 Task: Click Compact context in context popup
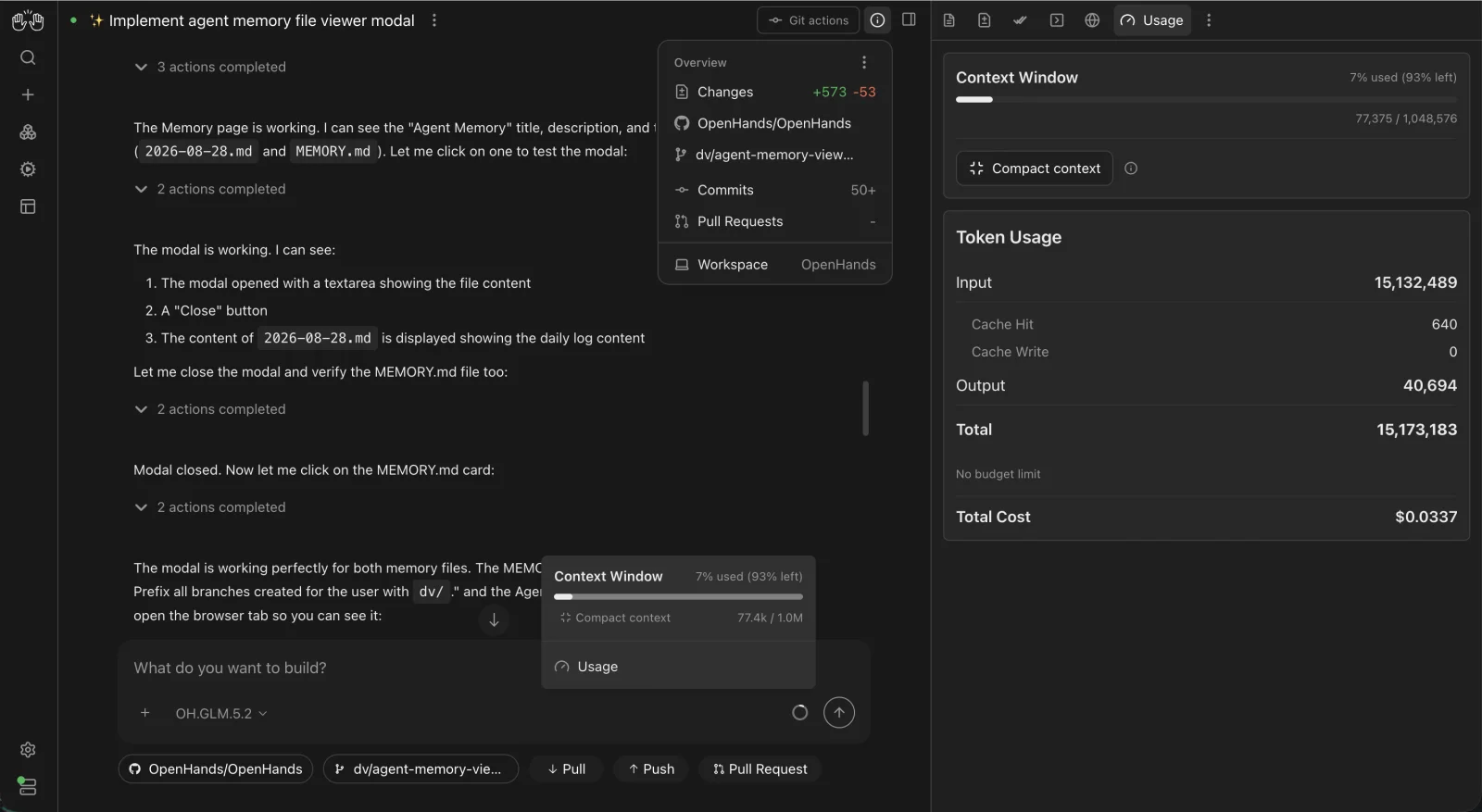(615, 618)
